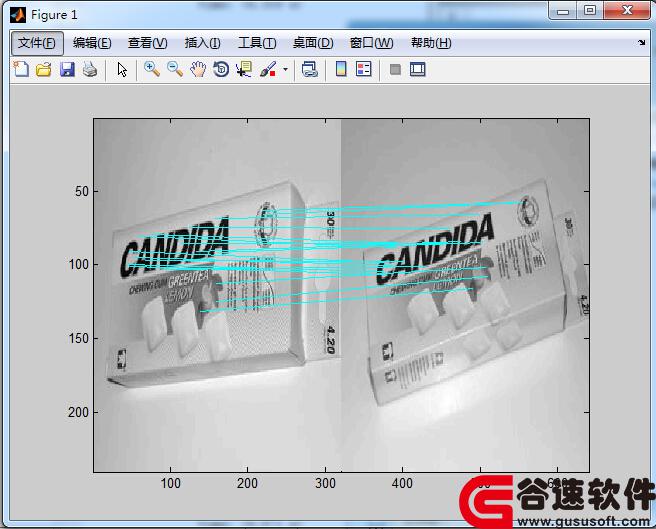Create a new figure with toolbar icon
Viewport: 656px width, 529px height.
click(x=21, y=69)
